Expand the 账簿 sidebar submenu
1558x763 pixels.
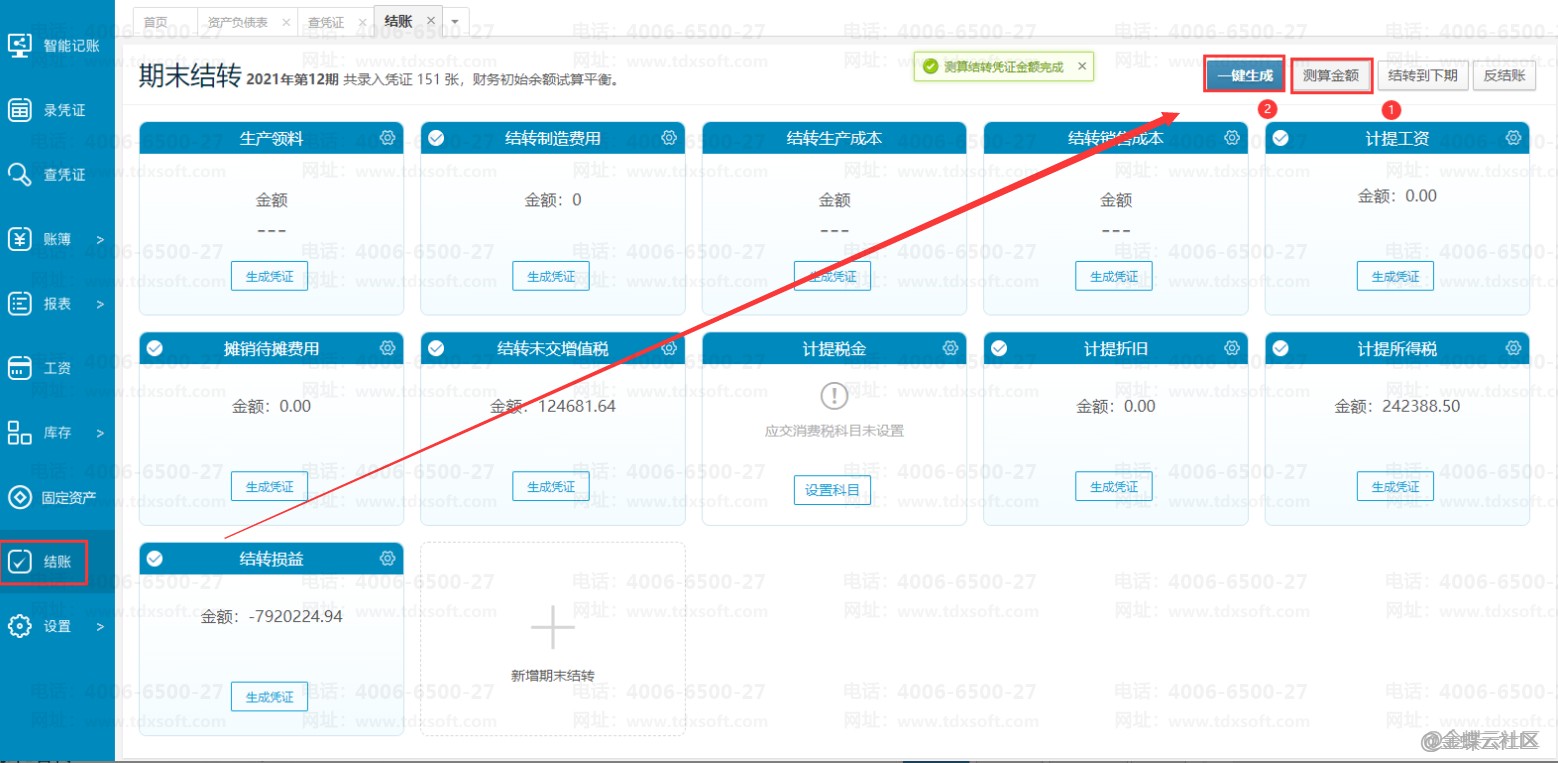pos(99,240)
